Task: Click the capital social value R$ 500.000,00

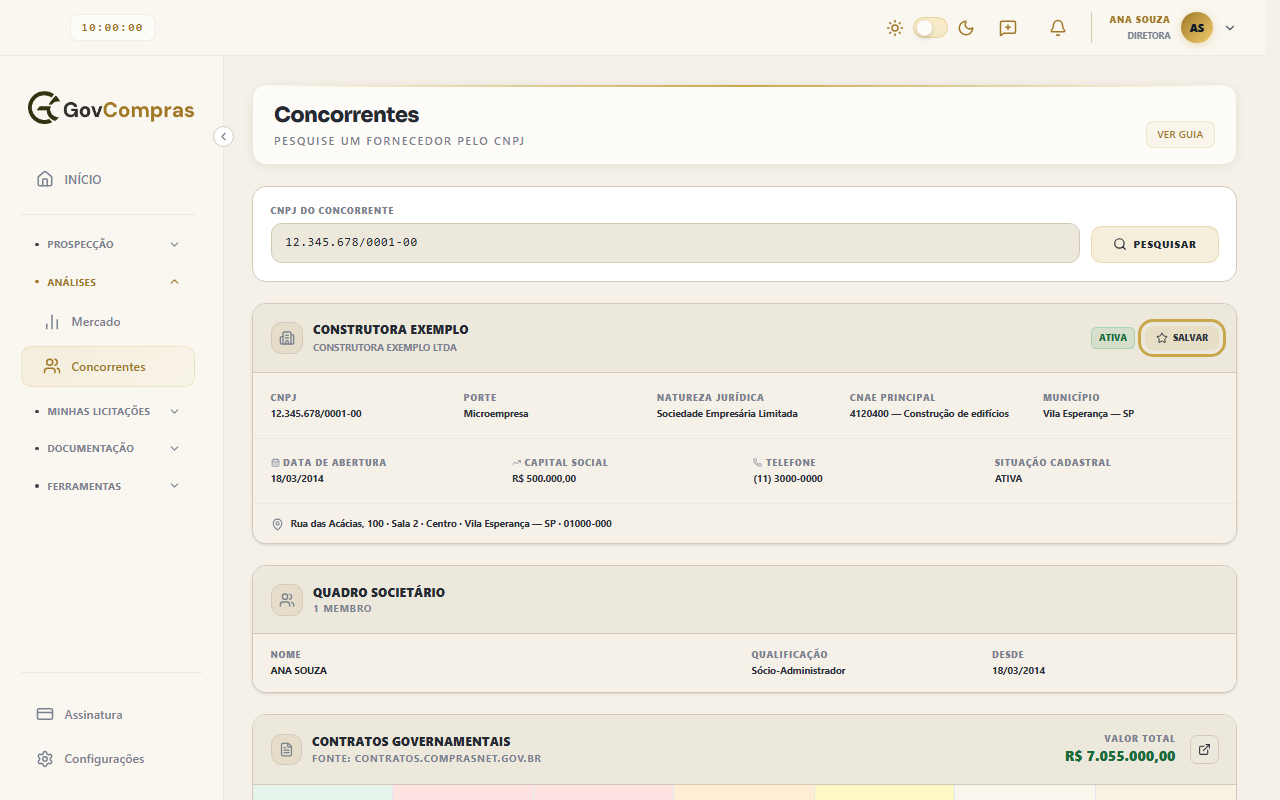Action: [544, 479]
